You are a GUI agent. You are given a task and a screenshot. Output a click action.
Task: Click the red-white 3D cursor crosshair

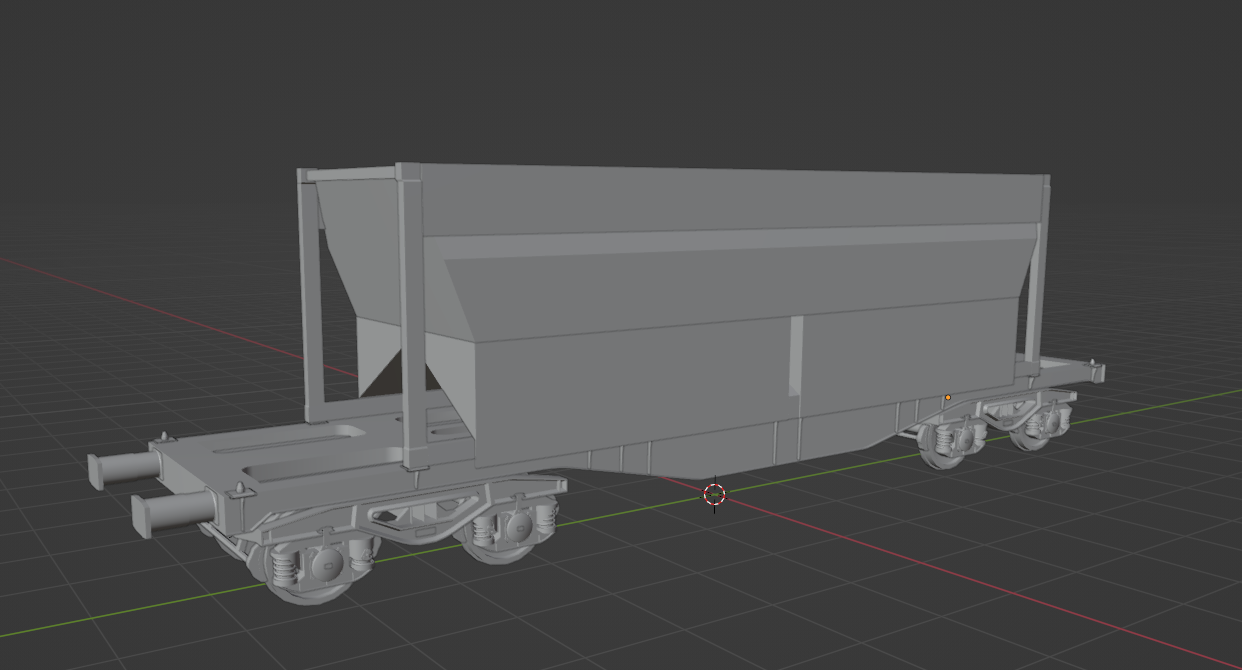point(714,493)
